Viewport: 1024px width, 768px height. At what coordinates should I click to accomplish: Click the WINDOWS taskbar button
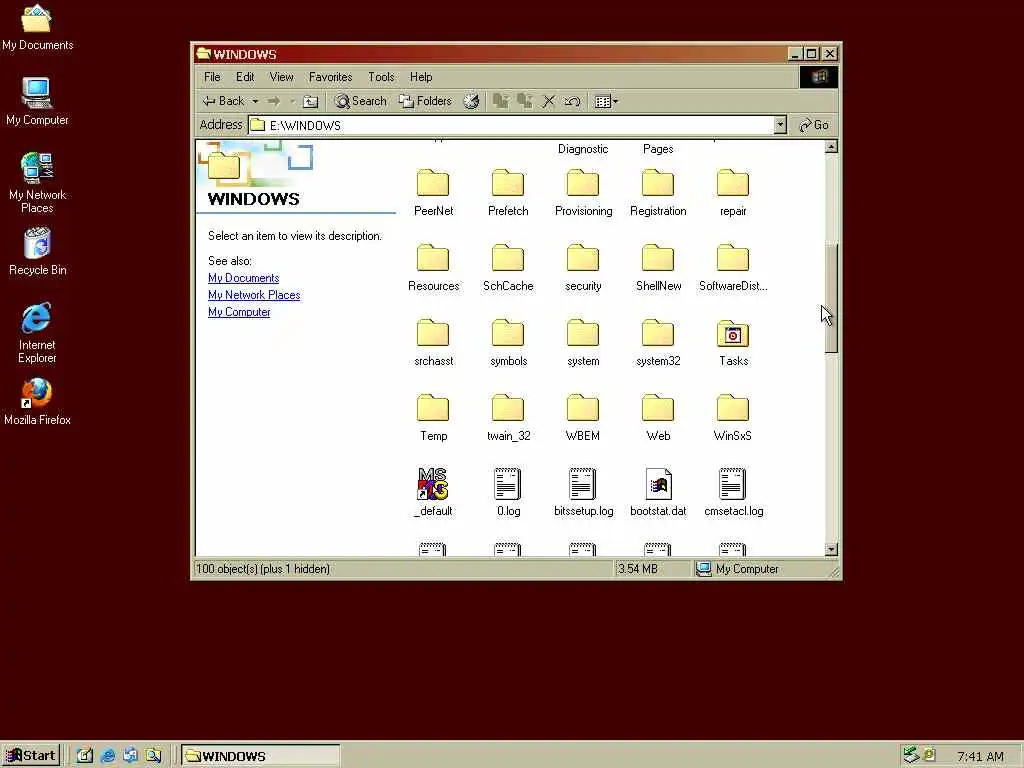(260, 756)
